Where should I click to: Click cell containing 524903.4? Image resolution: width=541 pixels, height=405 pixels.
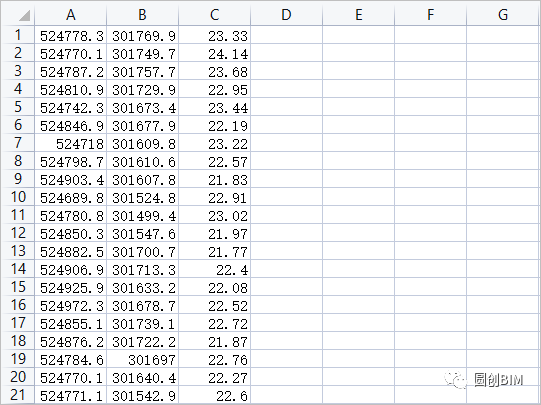71,179
